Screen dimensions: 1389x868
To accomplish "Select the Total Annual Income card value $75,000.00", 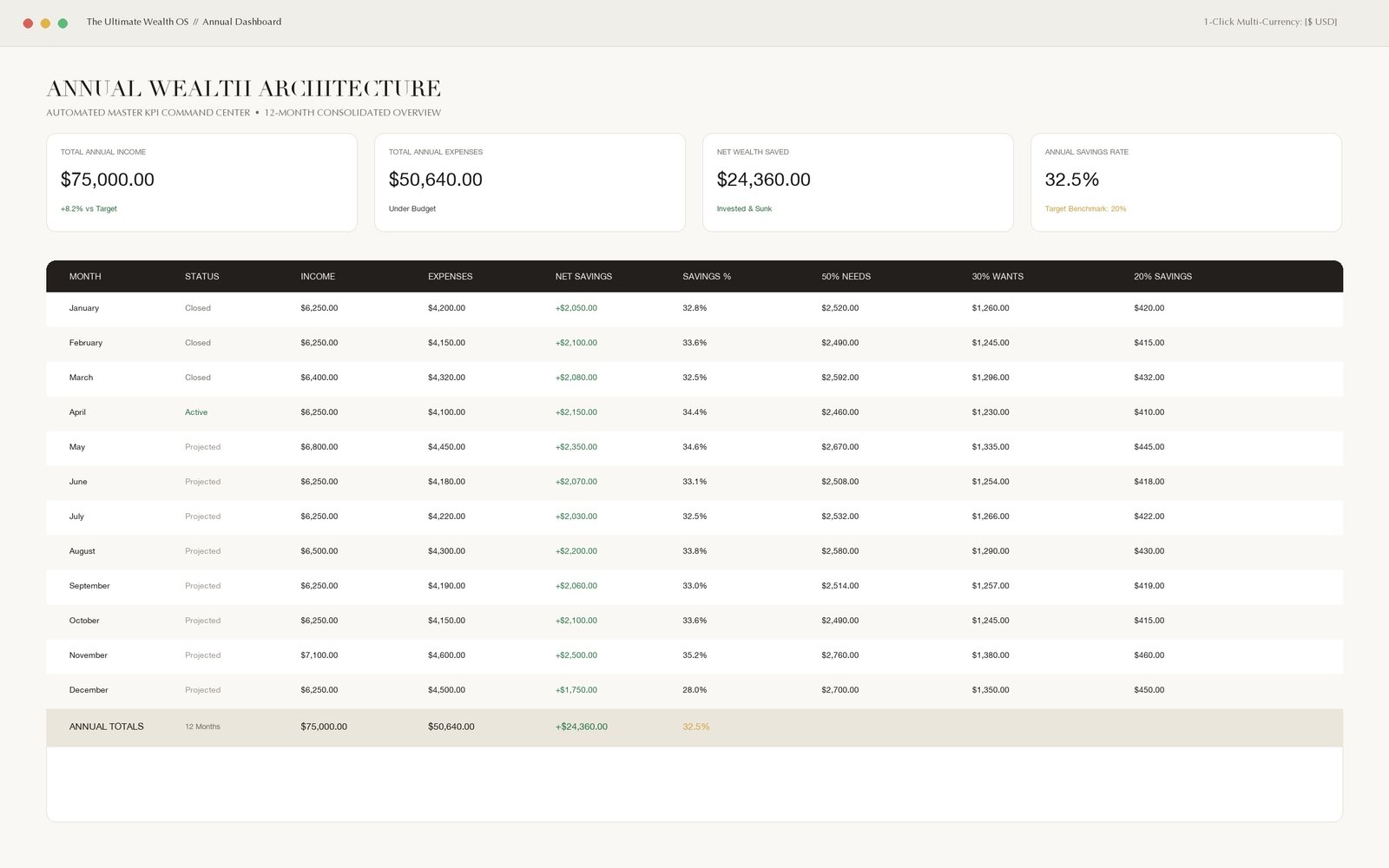I will pos(108,180).
